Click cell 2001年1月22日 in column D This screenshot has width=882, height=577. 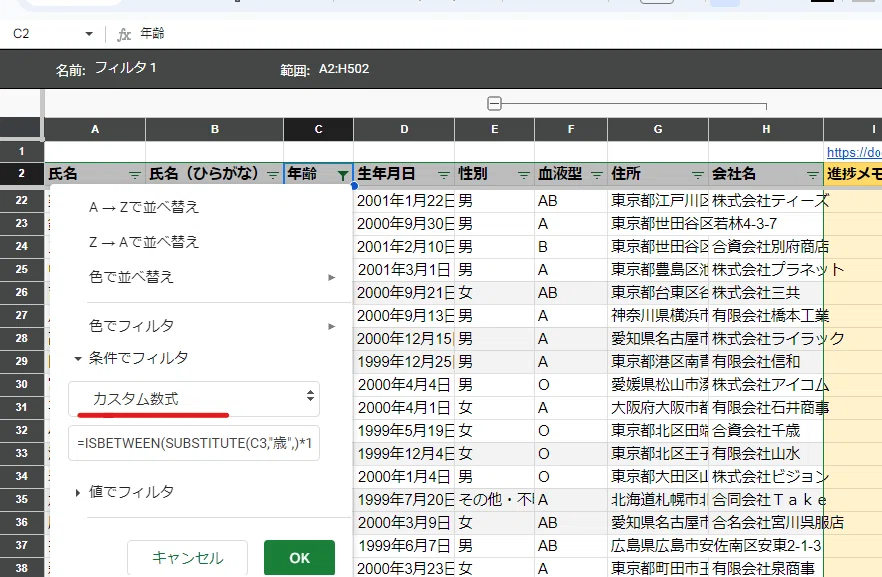pos(404,201)
